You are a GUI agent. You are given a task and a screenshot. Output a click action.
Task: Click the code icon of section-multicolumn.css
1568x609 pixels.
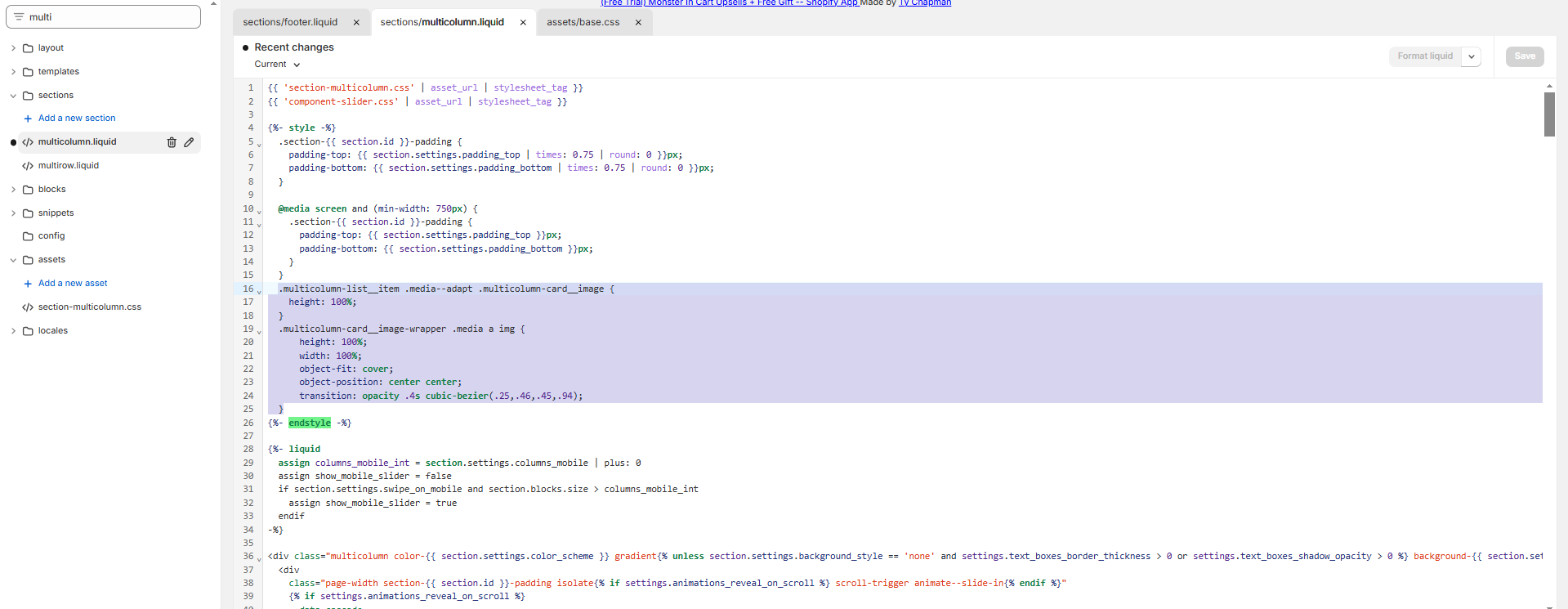pyautogui.click(x=28, y=307)
